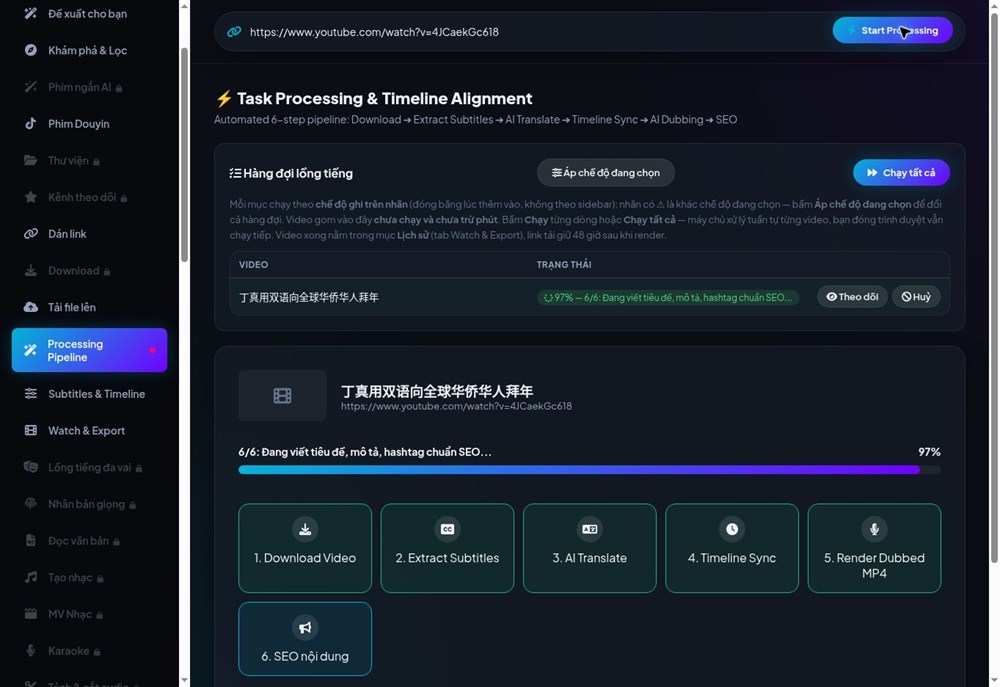Click the Subtitles & Timeline sliders icon

(31, 394)
